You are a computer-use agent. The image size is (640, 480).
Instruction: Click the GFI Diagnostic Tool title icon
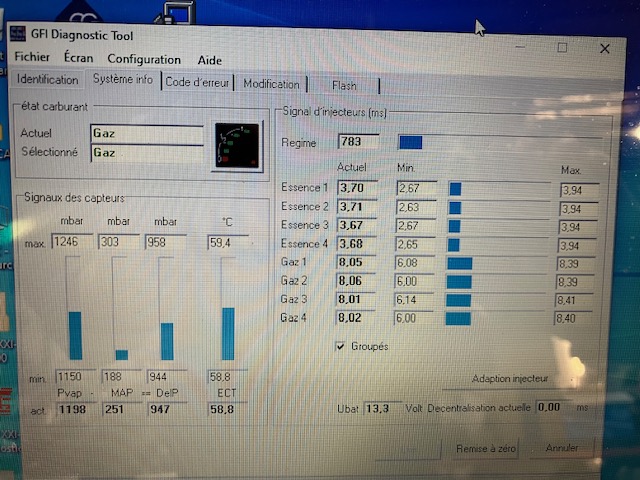pos(18,33)
